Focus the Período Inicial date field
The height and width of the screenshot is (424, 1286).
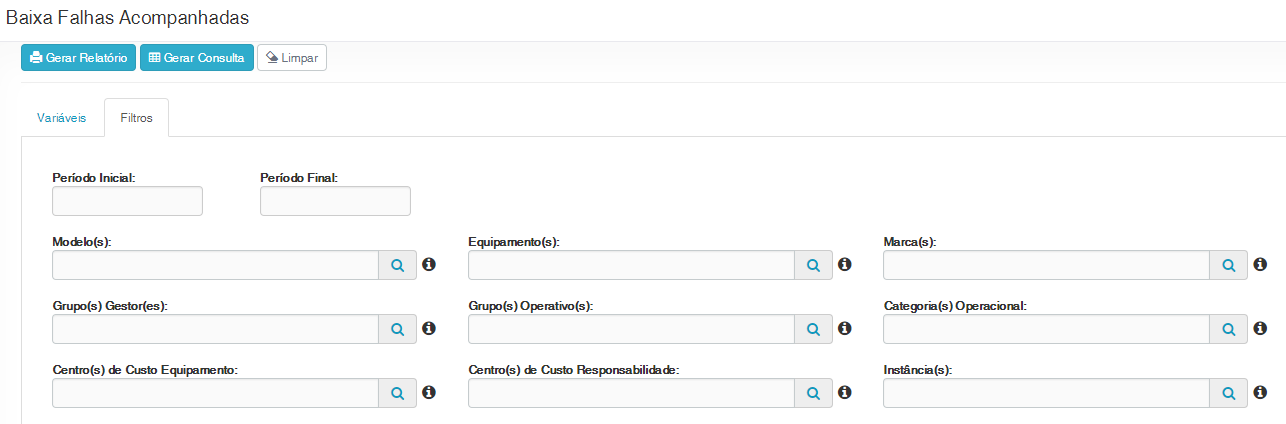coord(127,201)
